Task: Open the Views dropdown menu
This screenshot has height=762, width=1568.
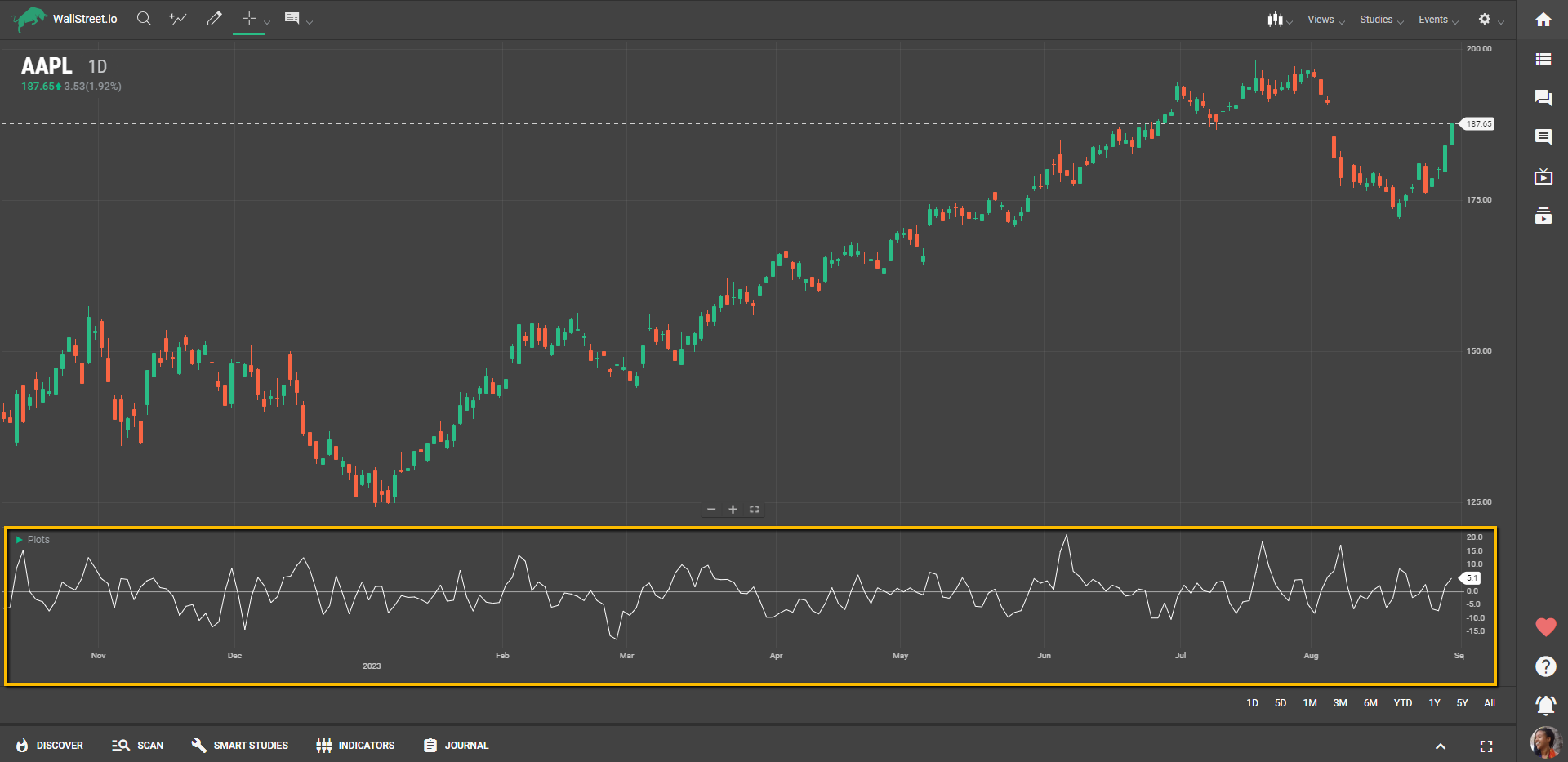Action: coord(1325,20)
